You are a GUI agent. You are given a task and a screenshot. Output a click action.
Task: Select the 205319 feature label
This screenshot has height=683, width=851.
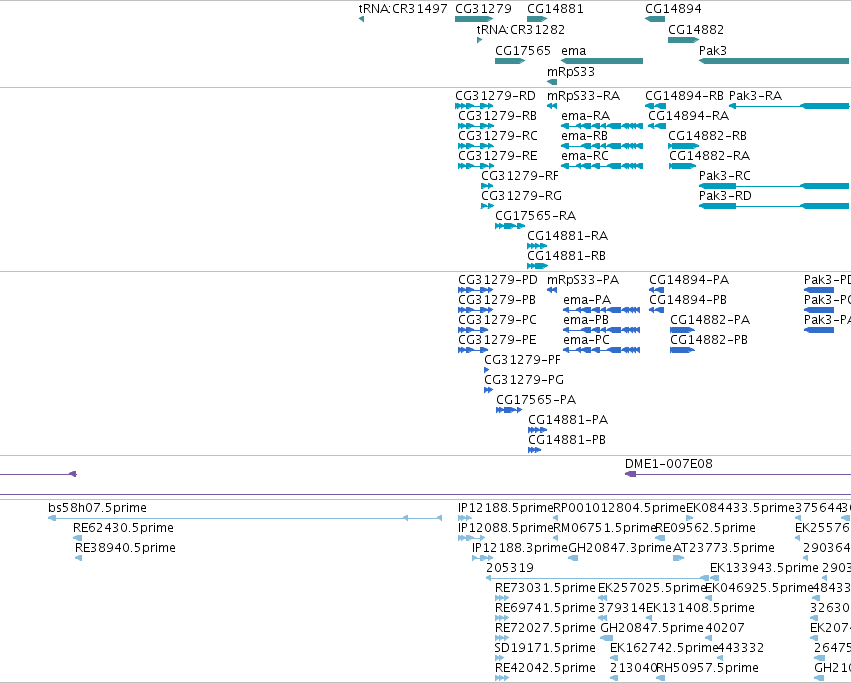[510, 568]
